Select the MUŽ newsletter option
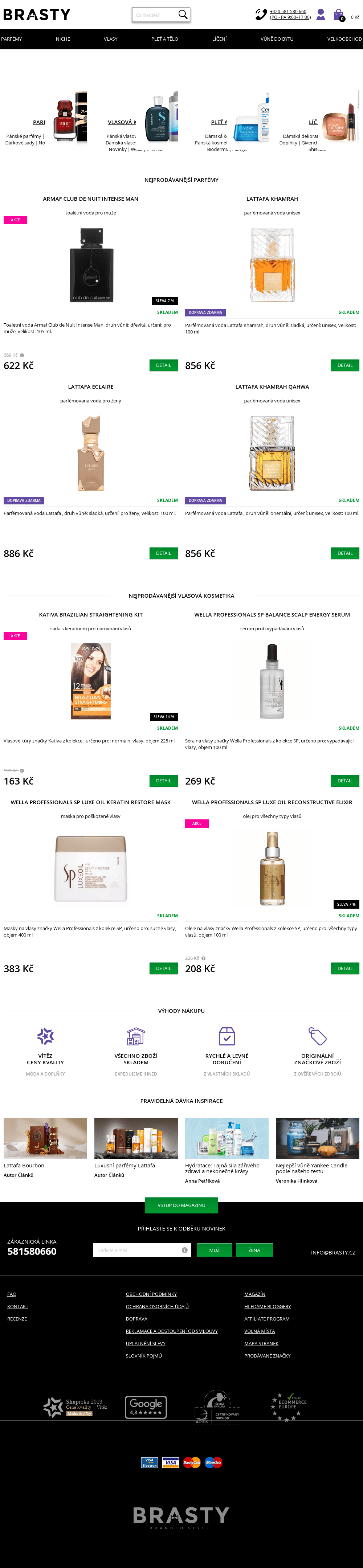This screenshot has width=363, height=1568. tap(215, 1250)
